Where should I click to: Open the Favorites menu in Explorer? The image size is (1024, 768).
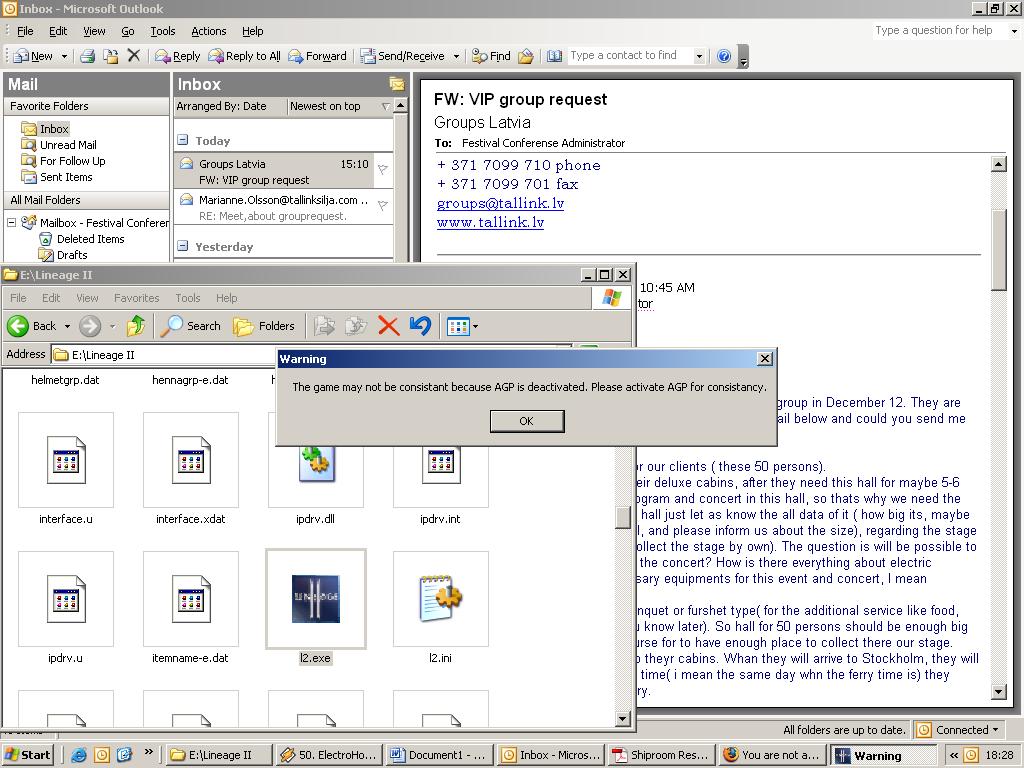[x=136, y=298]
